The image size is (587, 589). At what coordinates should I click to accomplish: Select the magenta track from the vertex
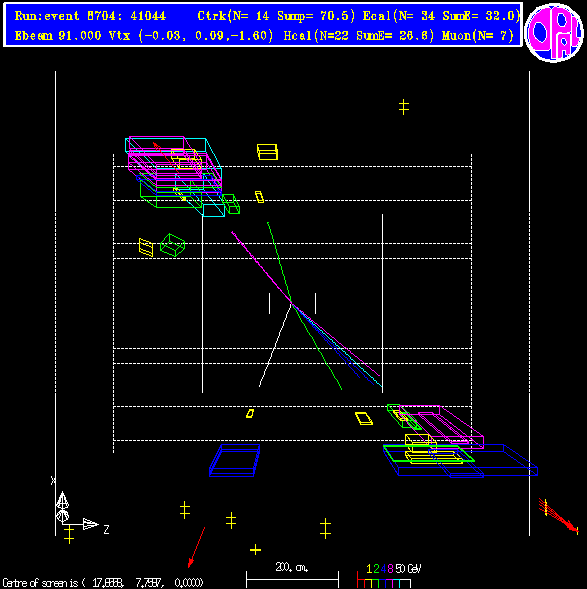(306, 304)
